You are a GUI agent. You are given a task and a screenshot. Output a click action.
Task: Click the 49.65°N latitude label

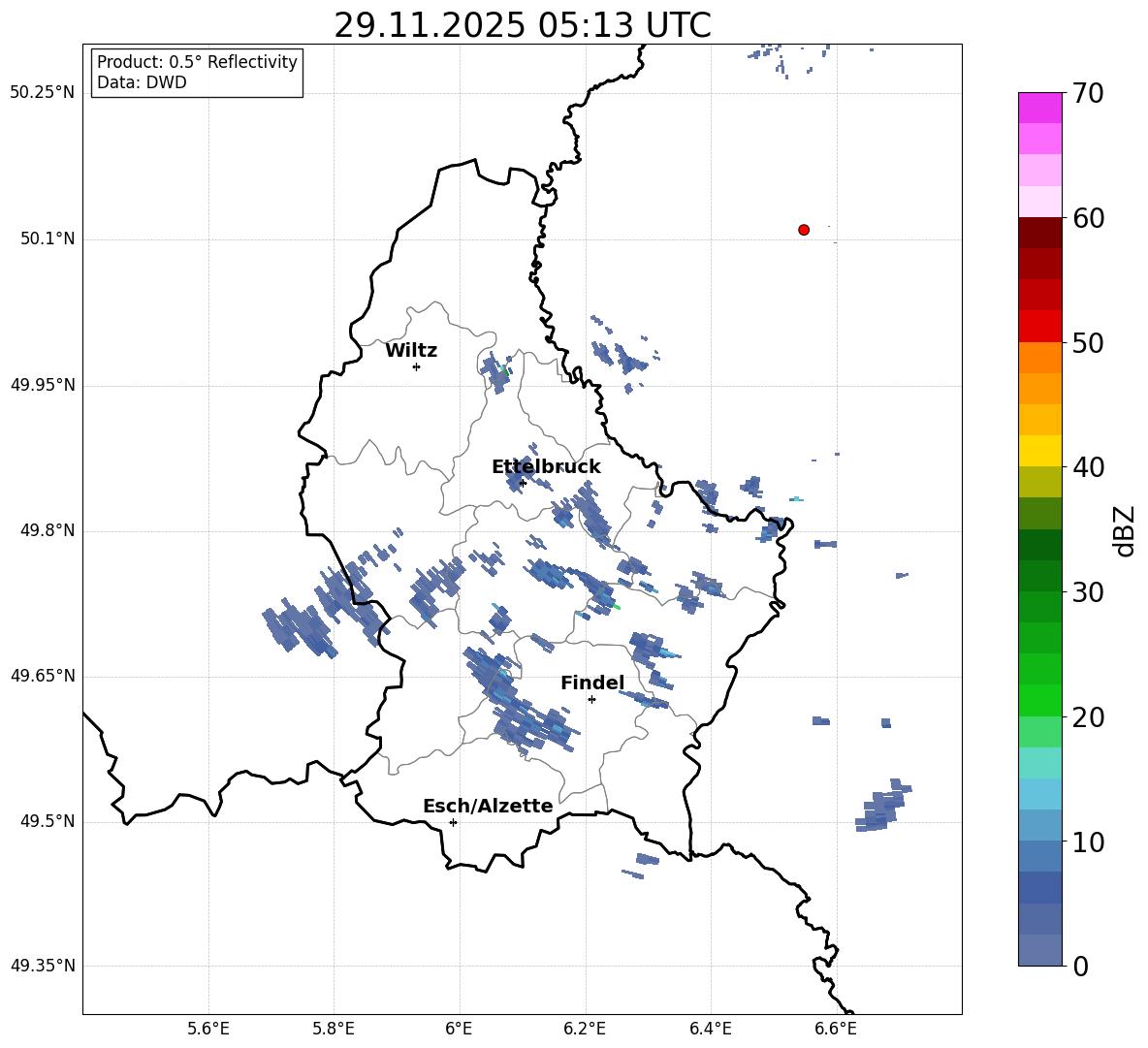point(43,676)
